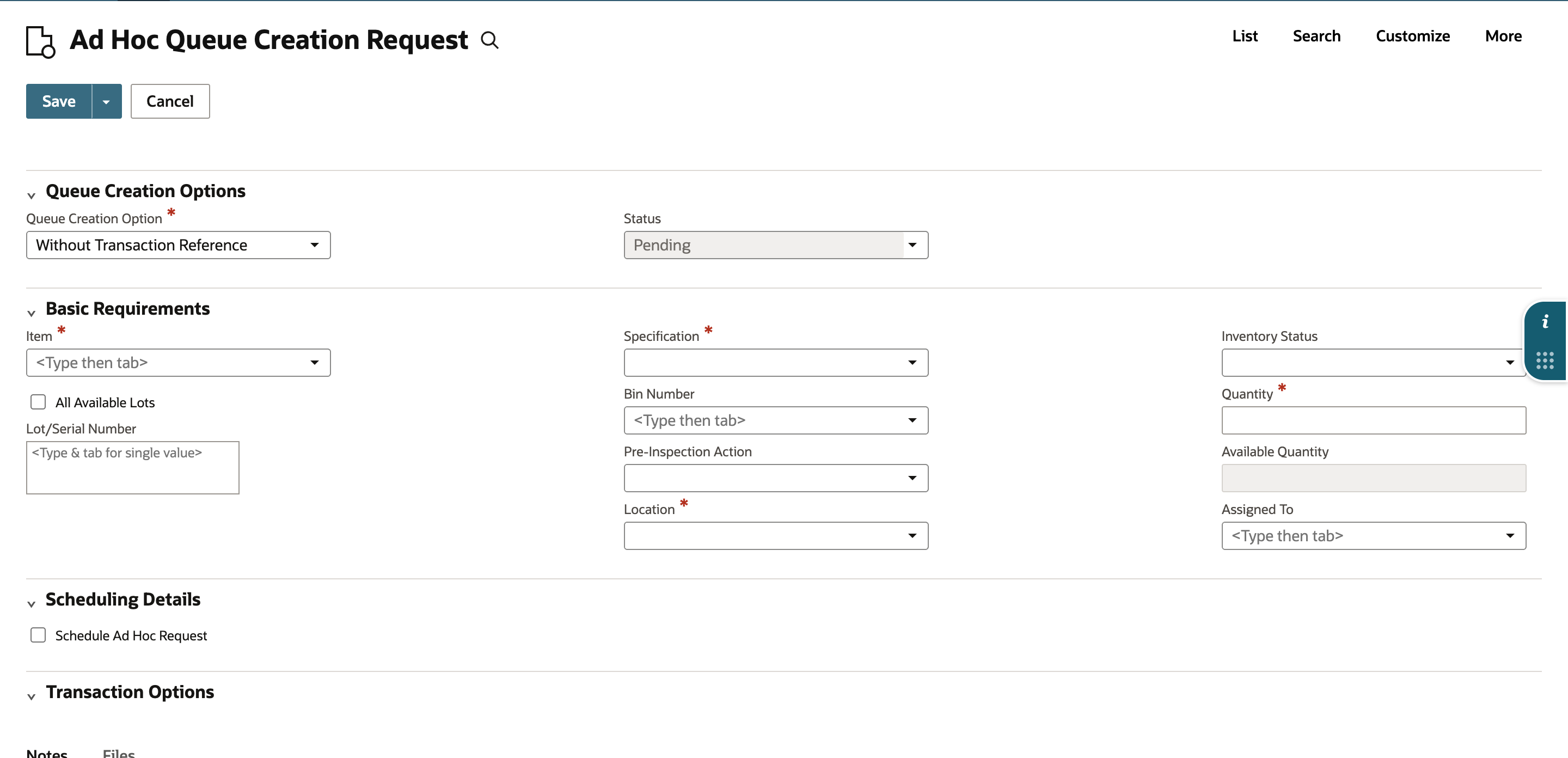Click the Lot/Serial Number text box

click(x=133, y=468)
